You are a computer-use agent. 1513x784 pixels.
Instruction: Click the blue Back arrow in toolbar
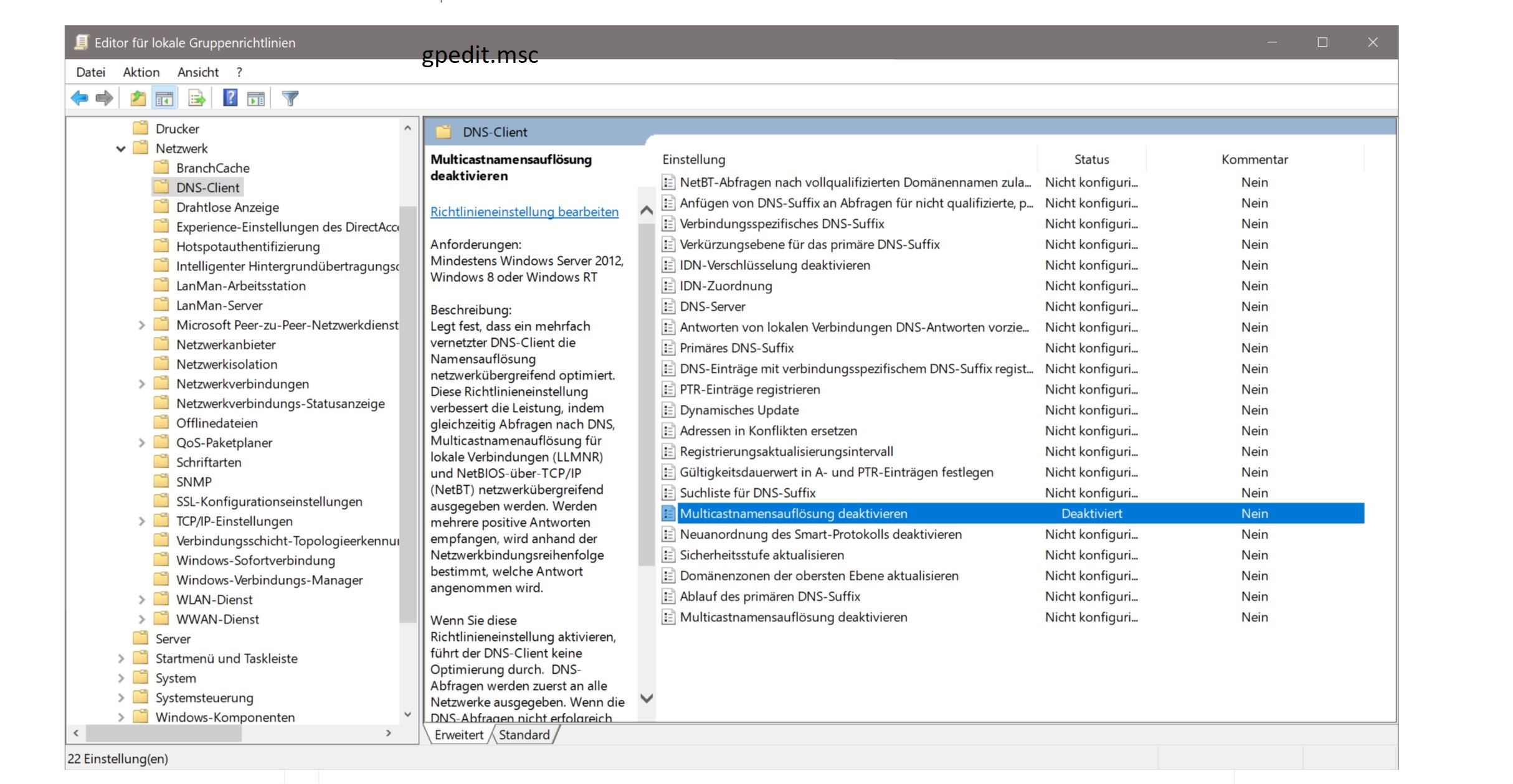click(x=80, y=98)
